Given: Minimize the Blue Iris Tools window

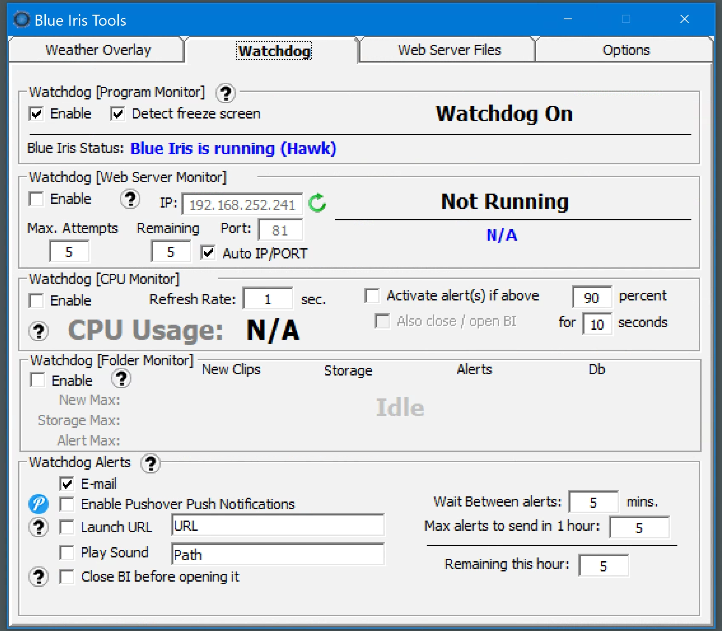Looking at the screenshot, I should pyautogui.click(x=568, y=19).
